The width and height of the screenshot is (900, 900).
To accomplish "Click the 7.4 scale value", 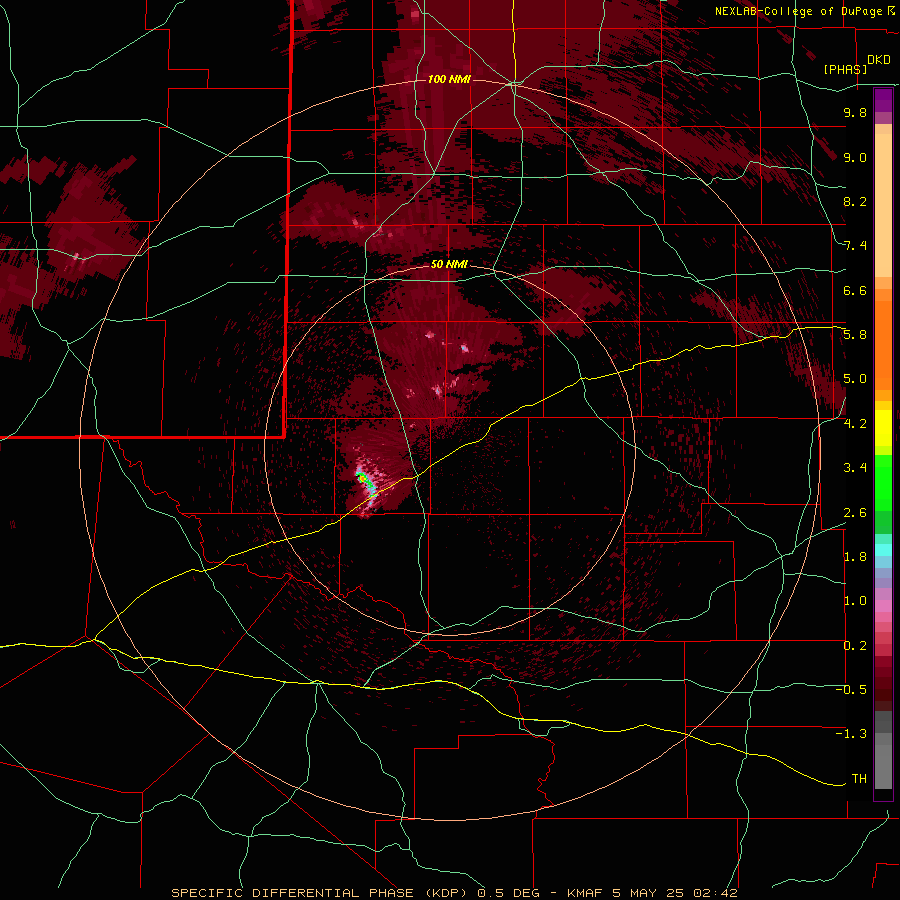I will [x=855, y=246].
